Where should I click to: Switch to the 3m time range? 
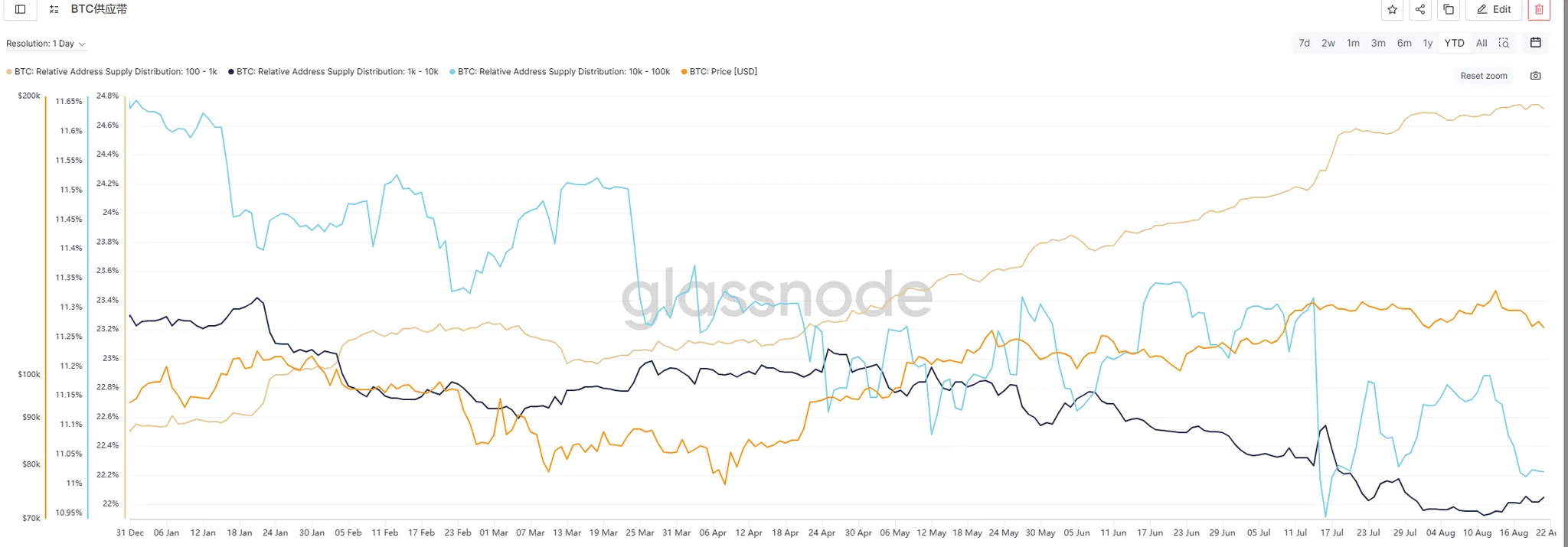point(1378,43)
